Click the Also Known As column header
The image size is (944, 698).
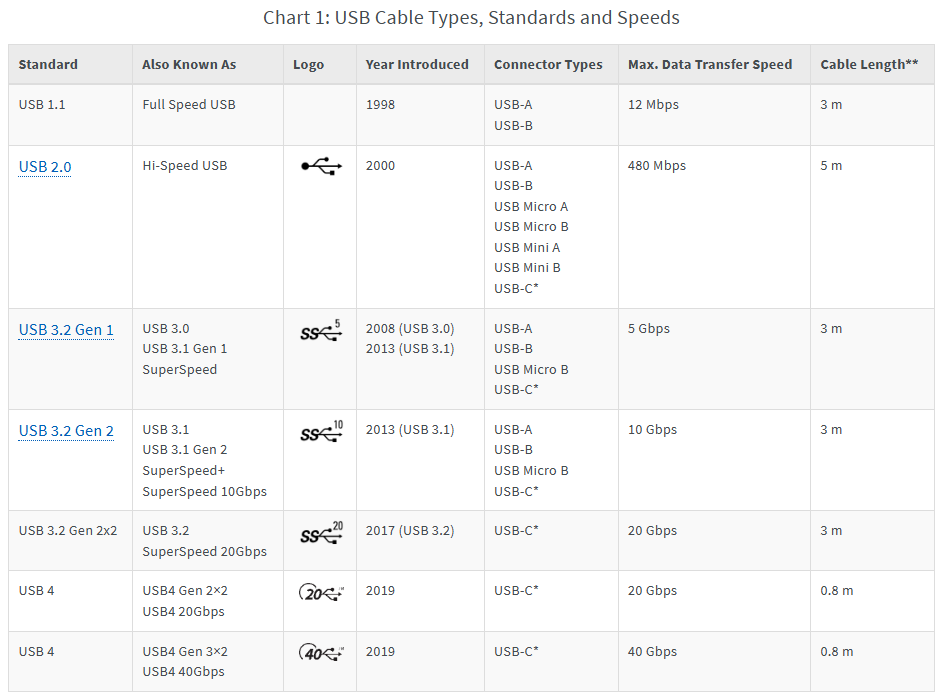tap(189, 64)
